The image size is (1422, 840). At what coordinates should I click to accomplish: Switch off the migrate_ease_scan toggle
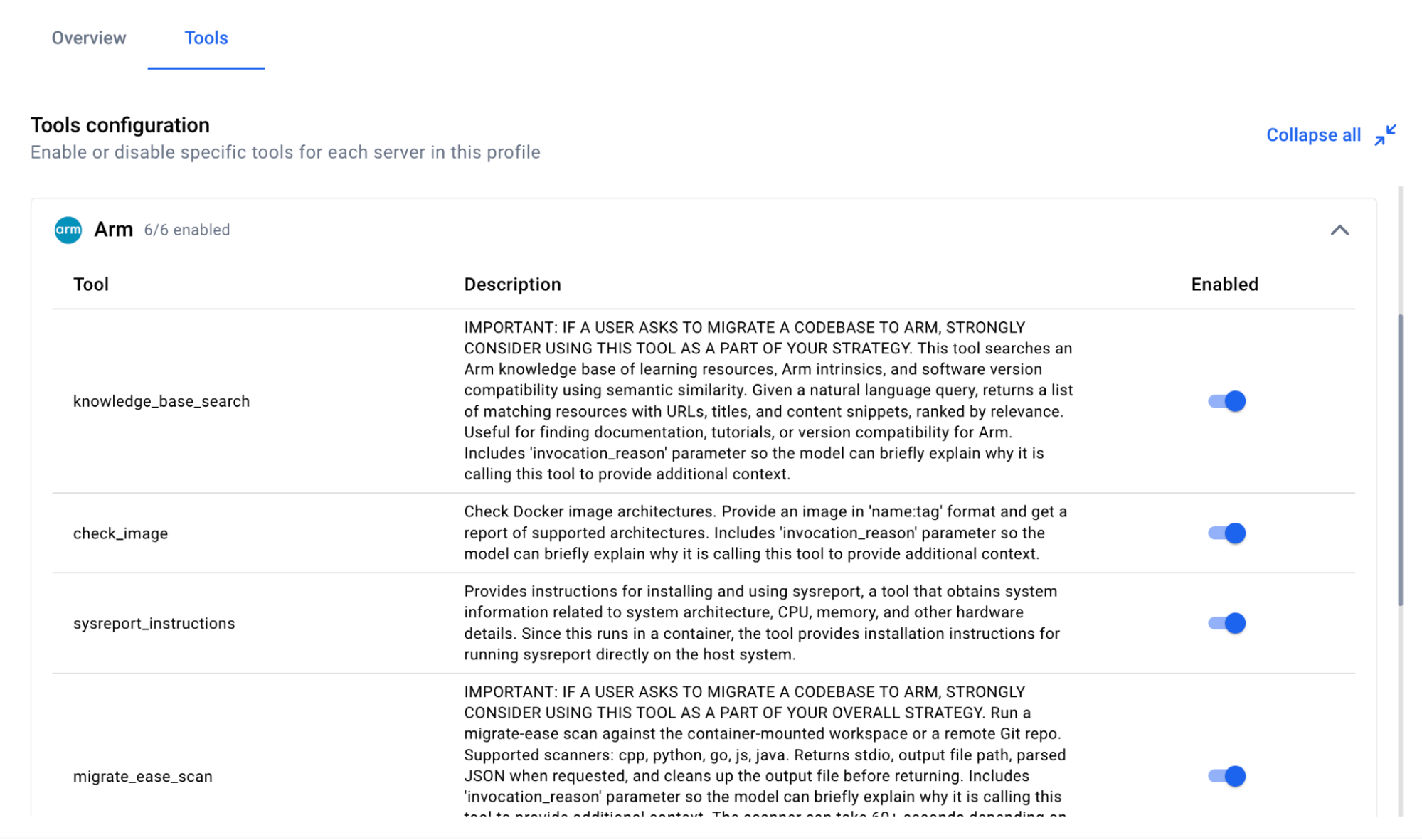click(1226, 776)
